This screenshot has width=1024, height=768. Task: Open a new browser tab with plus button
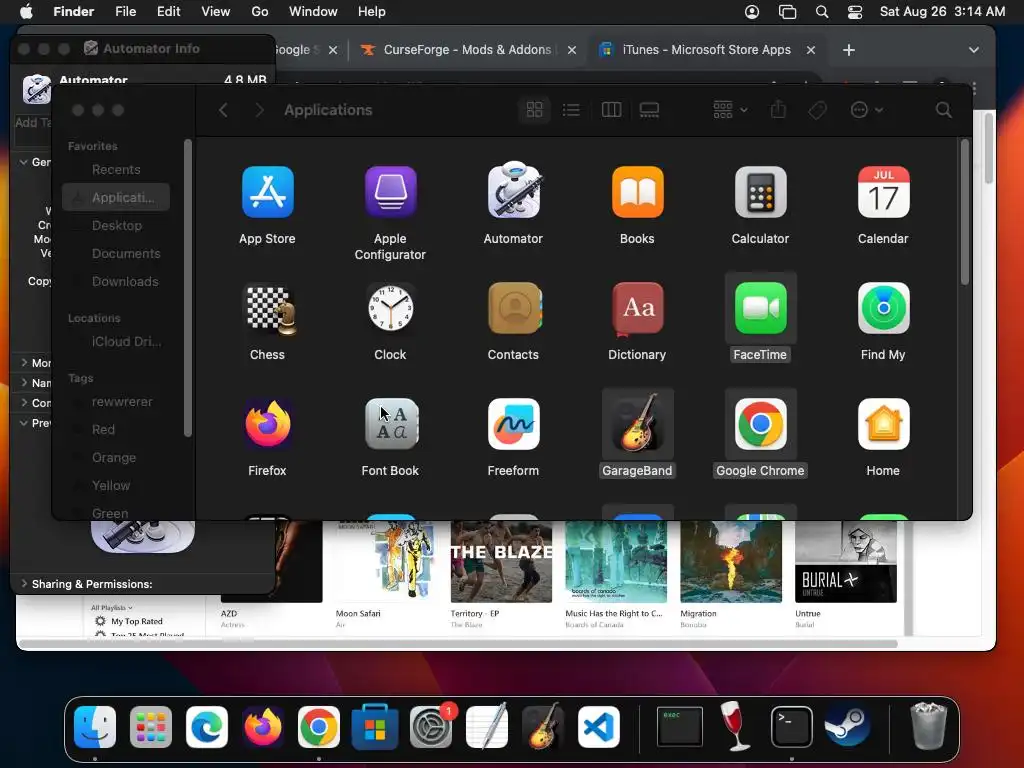point(848,50)
